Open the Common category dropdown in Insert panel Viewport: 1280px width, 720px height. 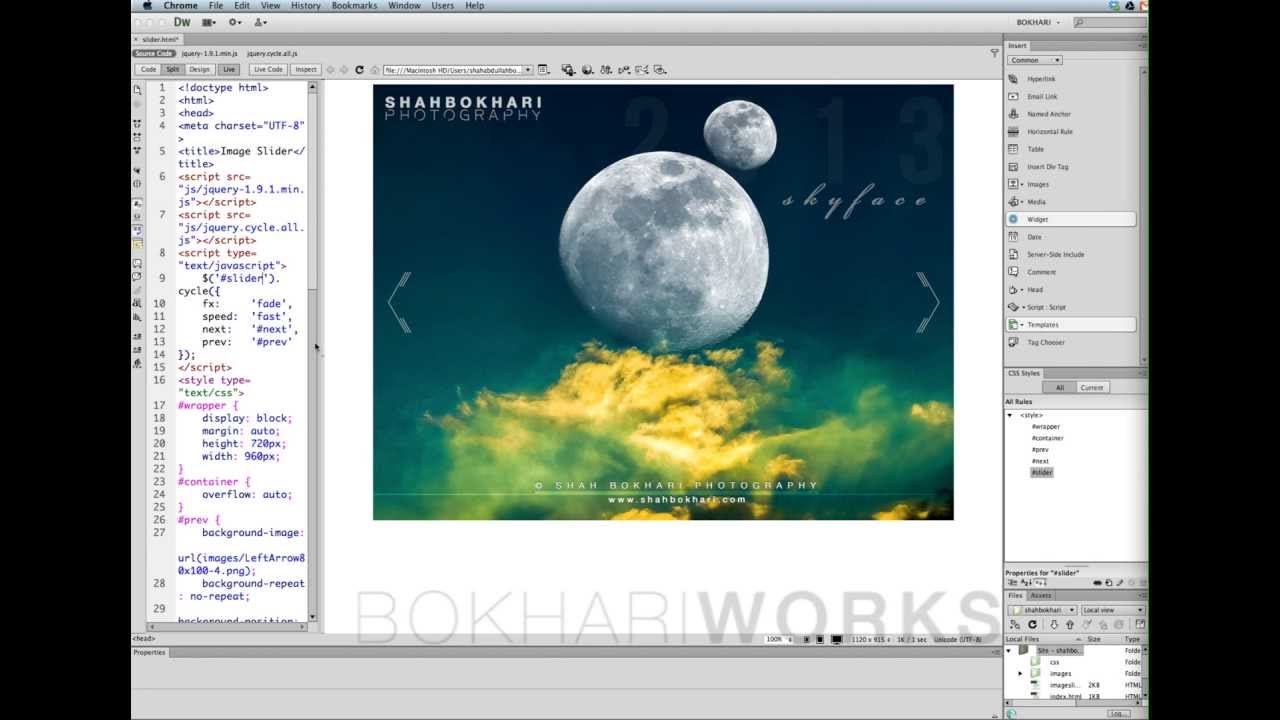tap(1034, 60)
